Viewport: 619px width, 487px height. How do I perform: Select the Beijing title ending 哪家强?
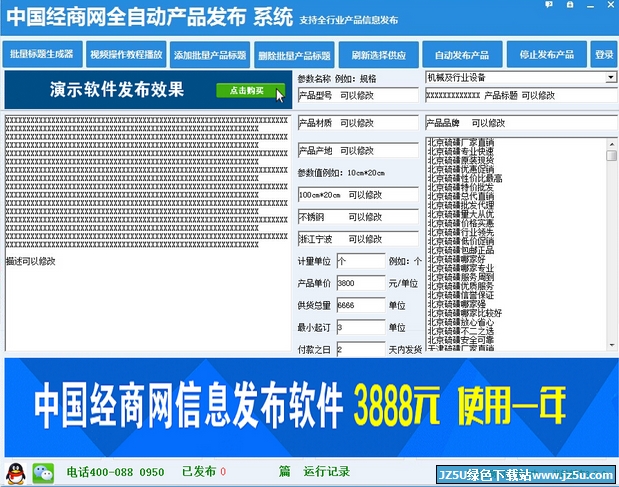(x=457, y=304)
